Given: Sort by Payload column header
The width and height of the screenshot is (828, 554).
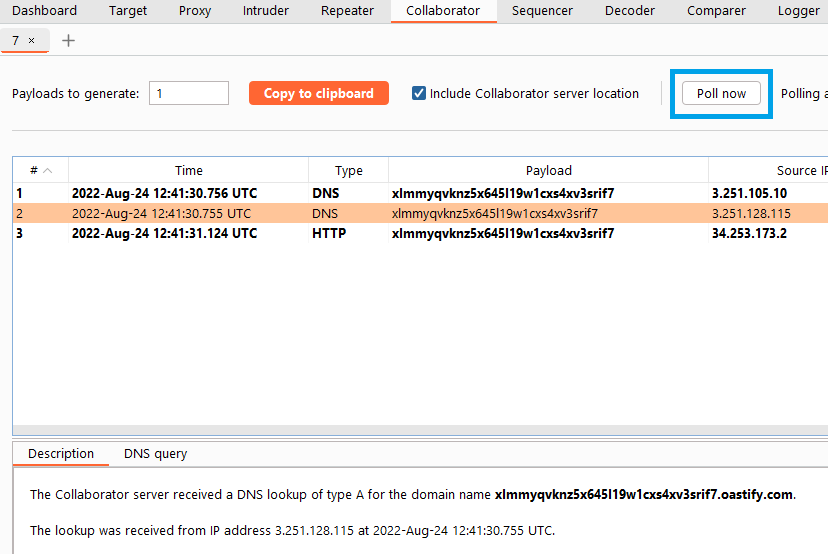Looking at the screenshot, I should (x=548, y=171).
